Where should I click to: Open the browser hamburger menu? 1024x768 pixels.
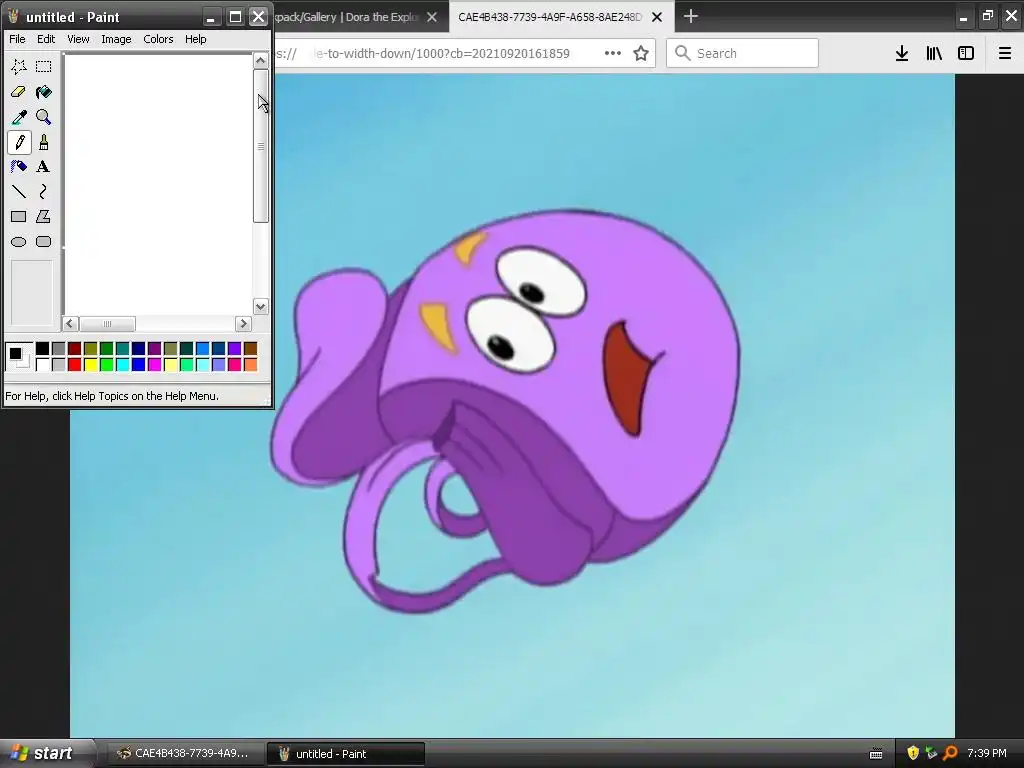click(1005, 54)
